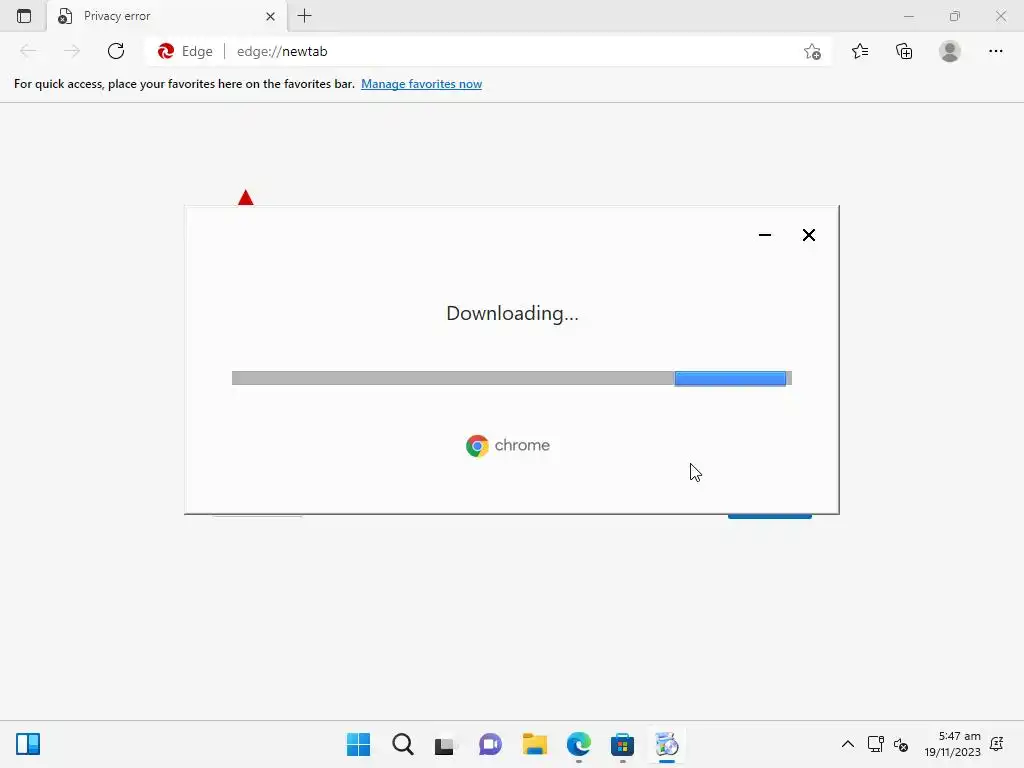The image size is (1024, 768).
Task: Select the Privacy error tab
Action: tap(167, 16)
